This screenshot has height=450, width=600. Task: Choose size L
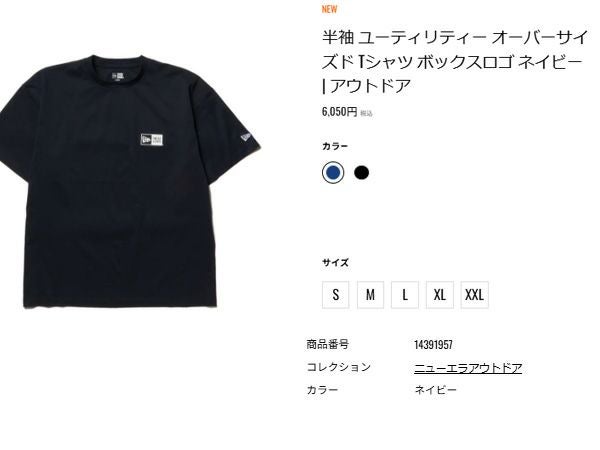(x=405, y=295)
